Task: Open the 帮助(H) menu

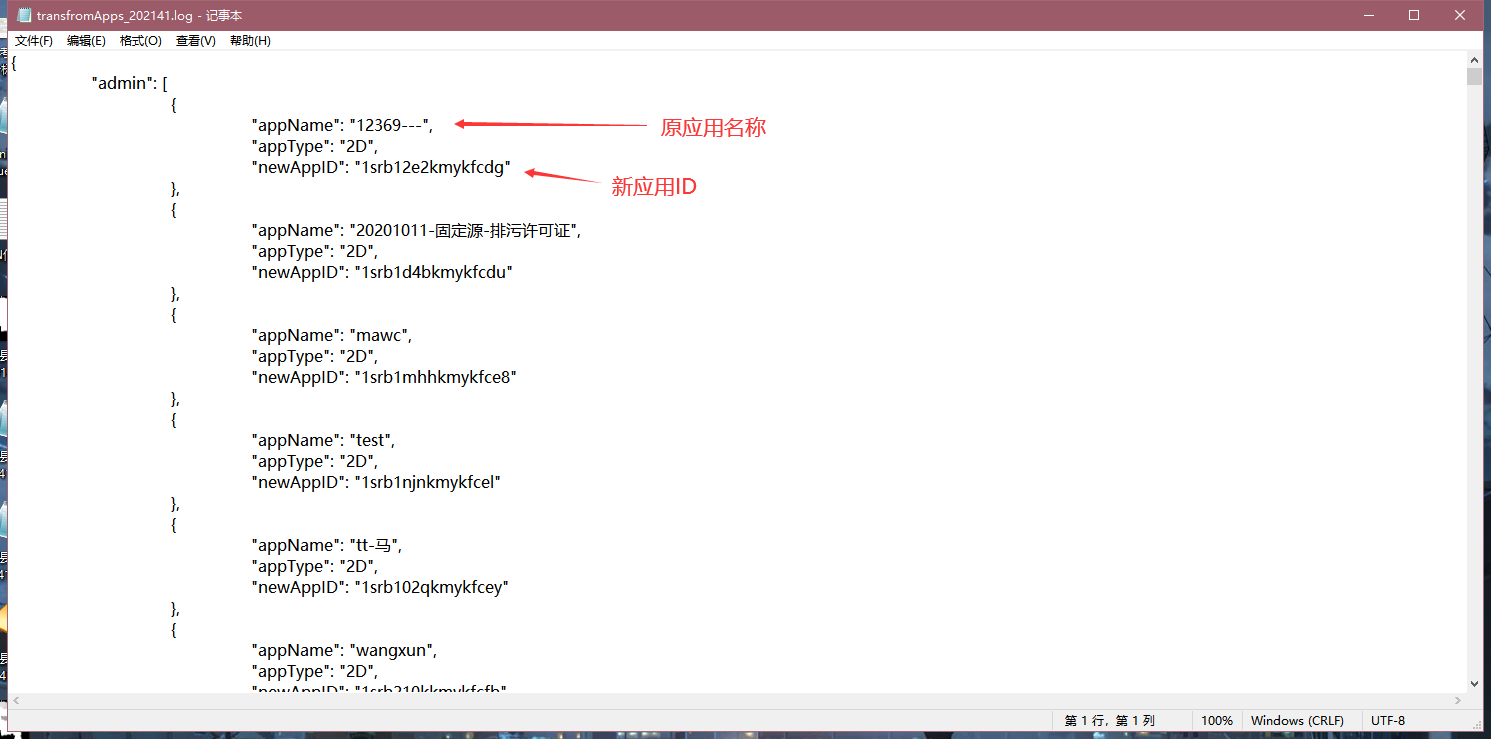Action: [x=250, y=41]
